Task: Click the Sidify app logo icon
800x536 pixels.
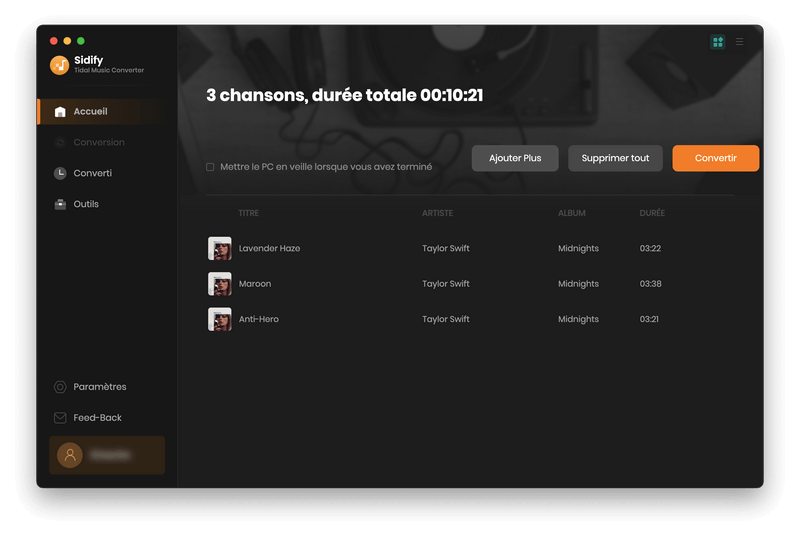Action: click(x=60, y=65)
